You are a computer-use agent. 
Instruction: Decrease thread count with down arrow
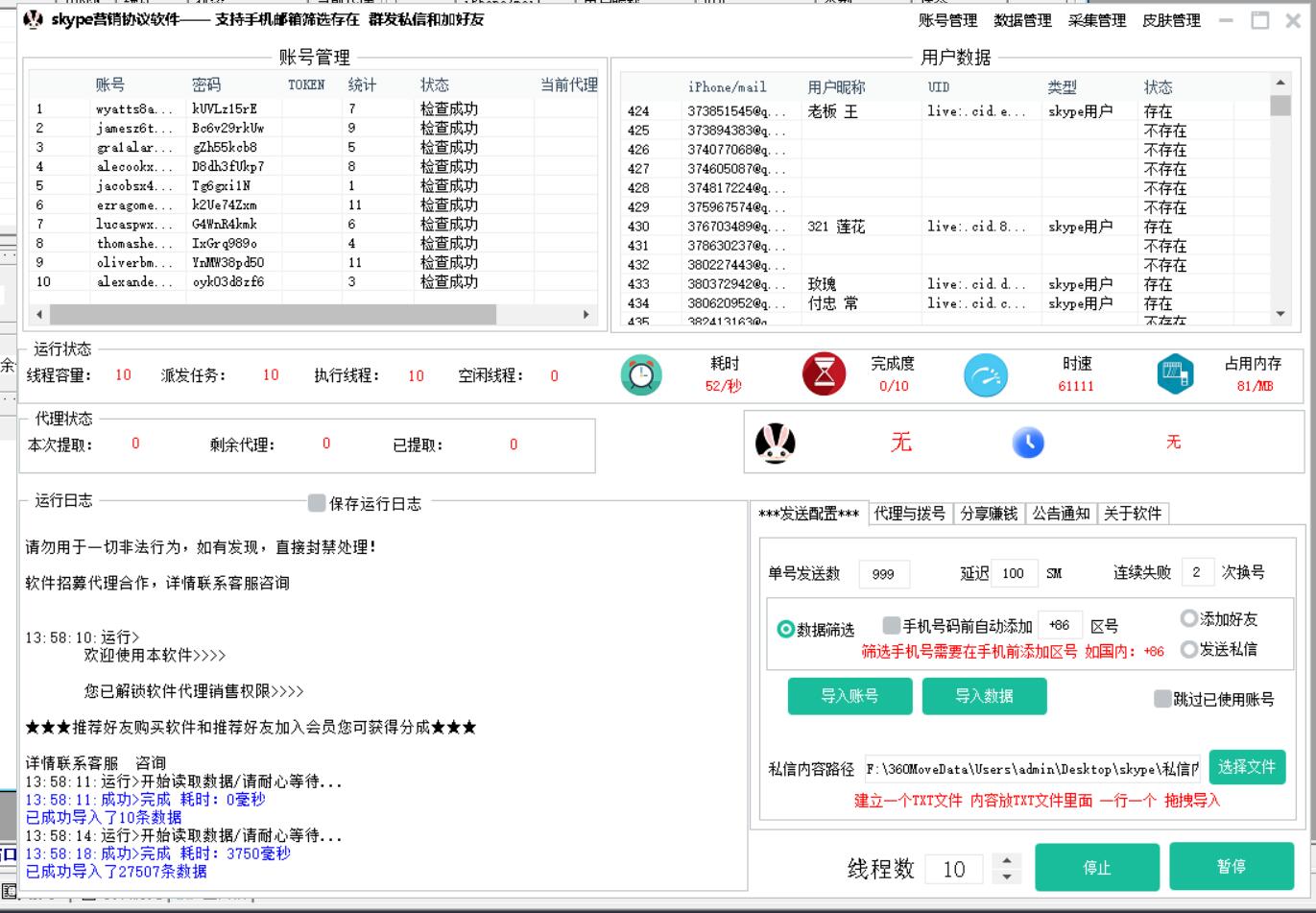1006,877
